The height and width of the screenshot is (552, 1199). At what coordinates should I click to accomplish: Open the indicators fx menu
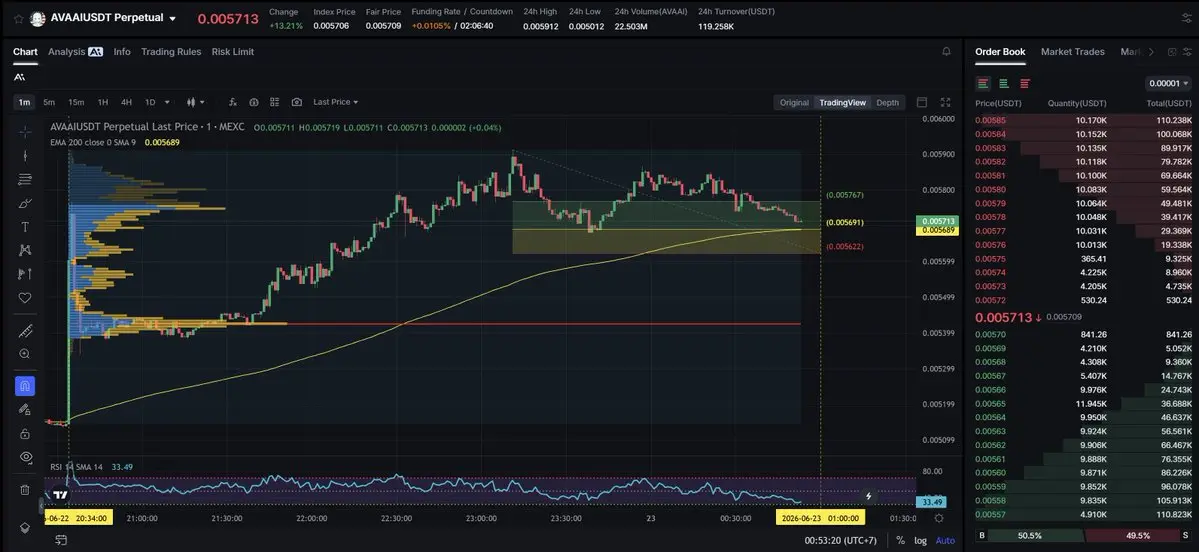[x=233, y=102]
